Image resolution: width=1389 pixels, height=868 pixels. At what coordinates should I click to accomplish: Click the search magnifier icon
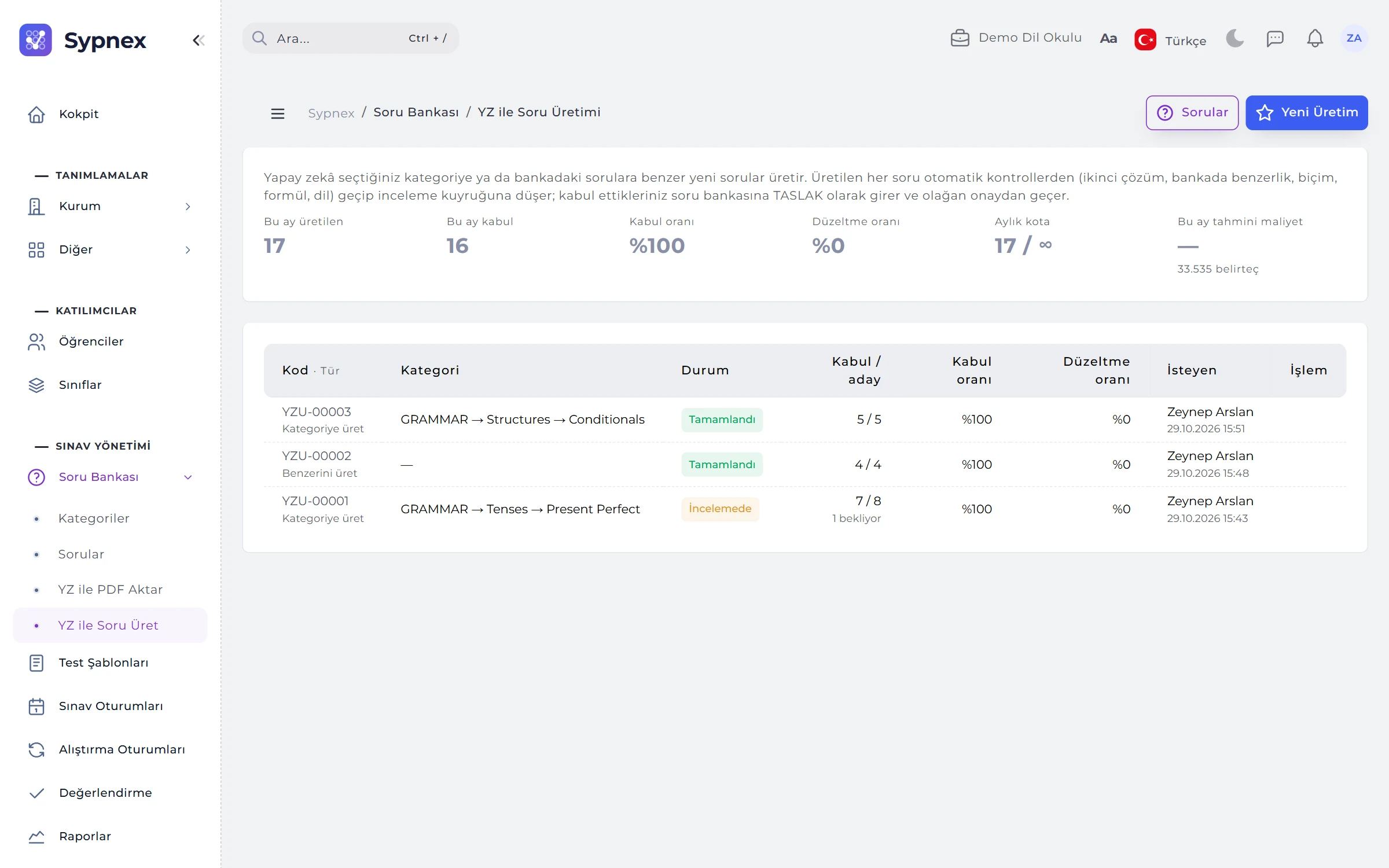[x=259, y=38]
